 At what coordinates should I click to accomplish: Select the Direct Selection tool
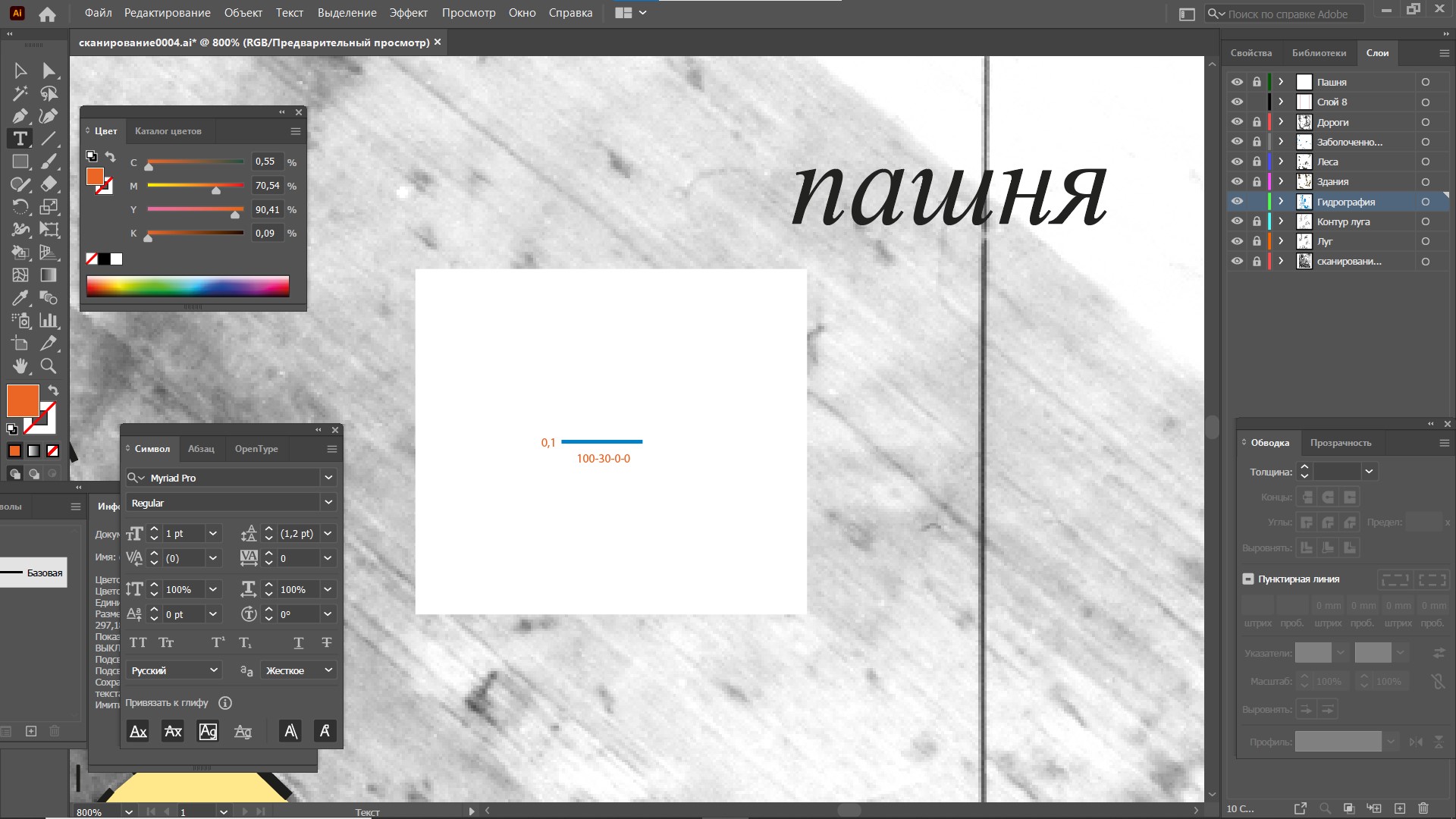pos(49,71)
